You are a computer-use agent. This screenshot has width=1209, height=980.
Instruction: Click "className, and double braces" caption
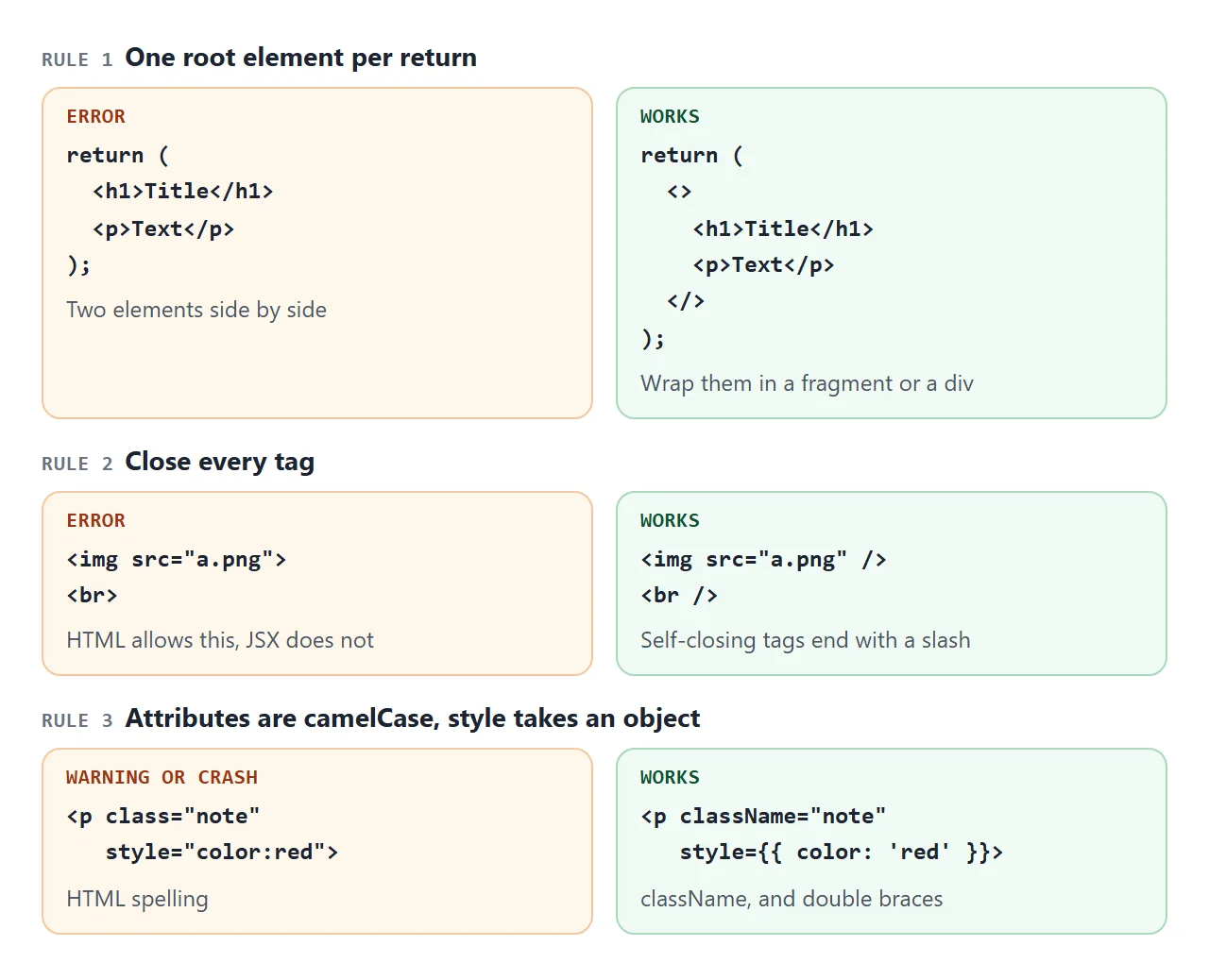pos(792,899)
